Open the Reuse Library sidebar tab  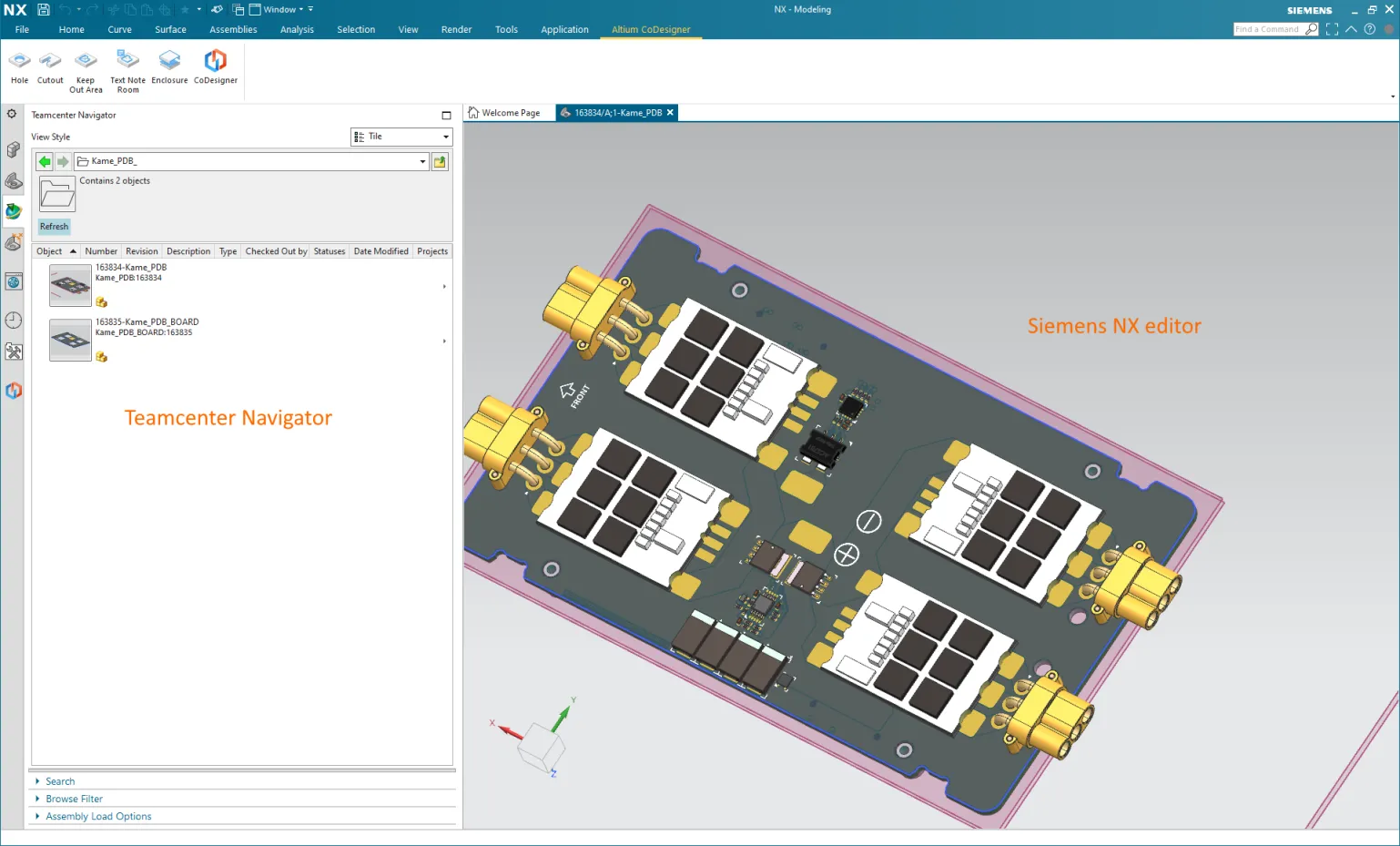(14, 242)
